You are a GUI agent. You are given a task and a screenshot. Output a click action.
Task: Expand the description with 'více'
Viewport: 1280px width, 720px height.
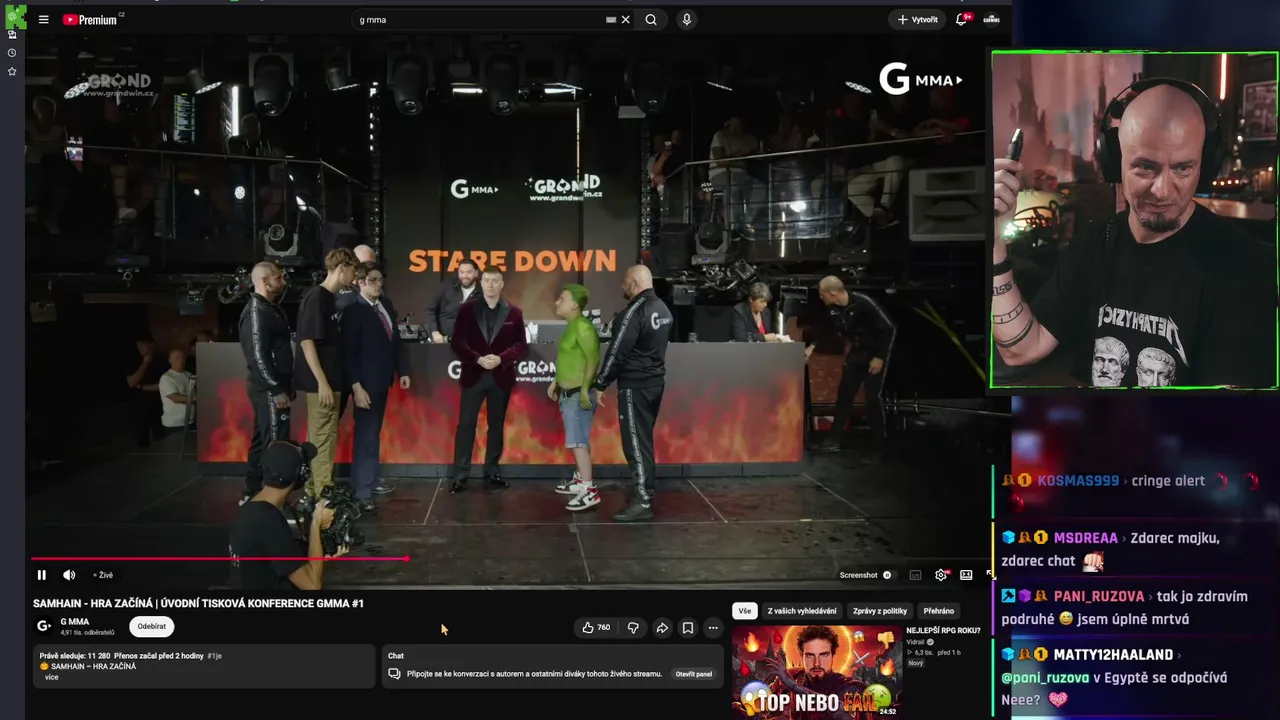tap(52, 677)
